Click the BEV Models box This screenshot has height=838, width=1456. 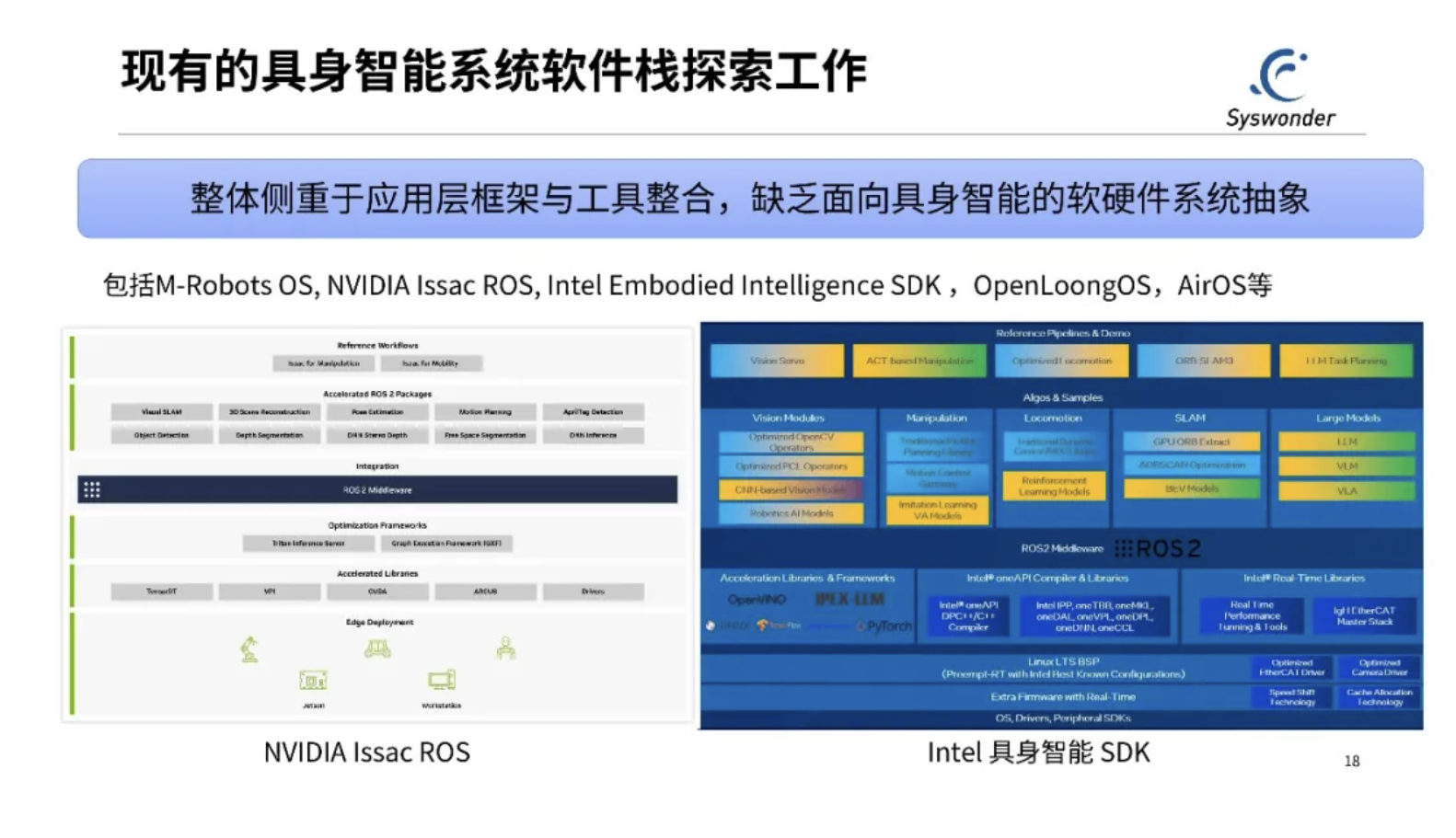pos(1191,489)
